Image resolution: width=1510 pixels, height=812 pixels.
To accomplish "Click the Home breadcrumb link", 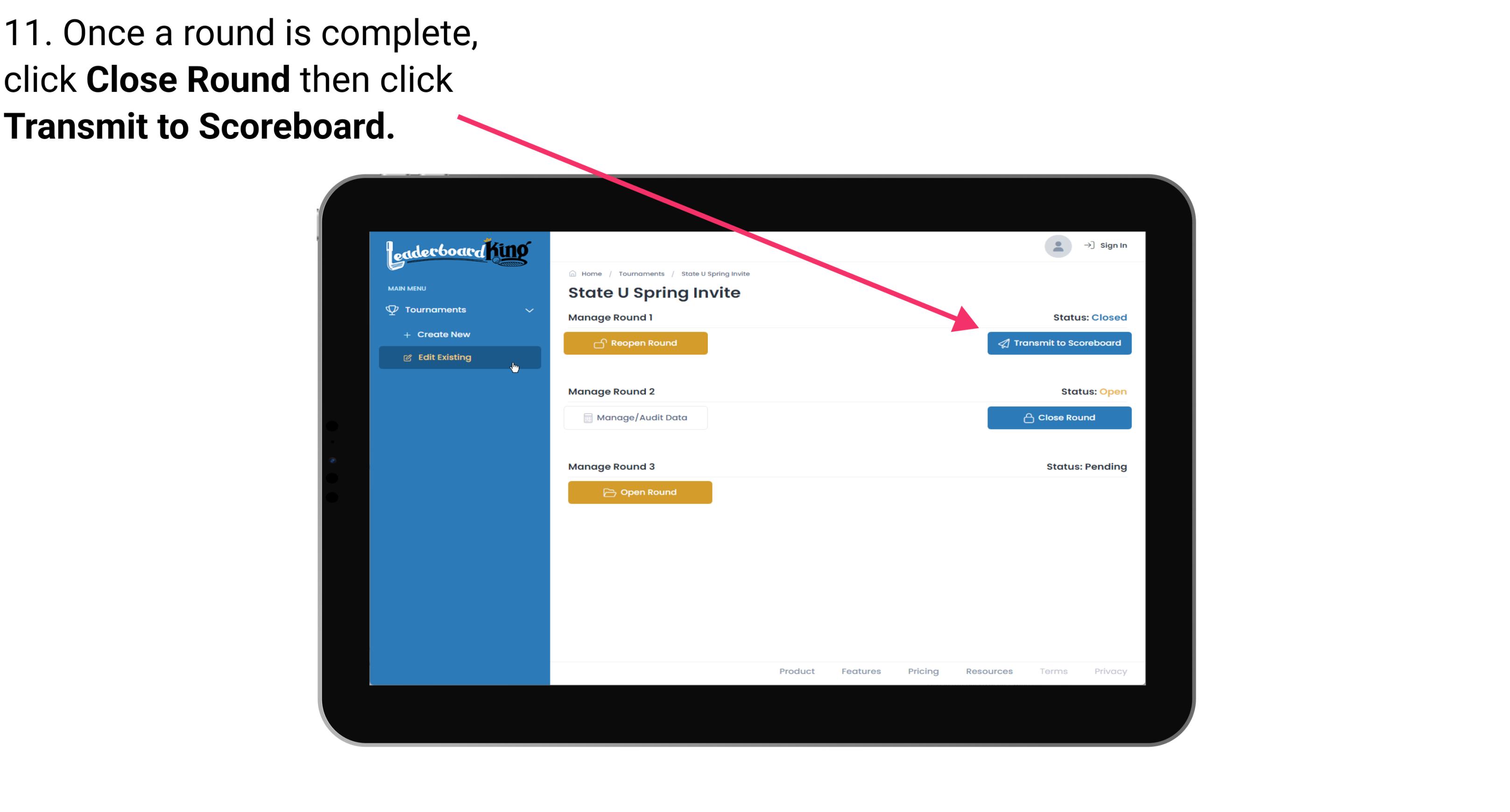I will tap(592, 274).
